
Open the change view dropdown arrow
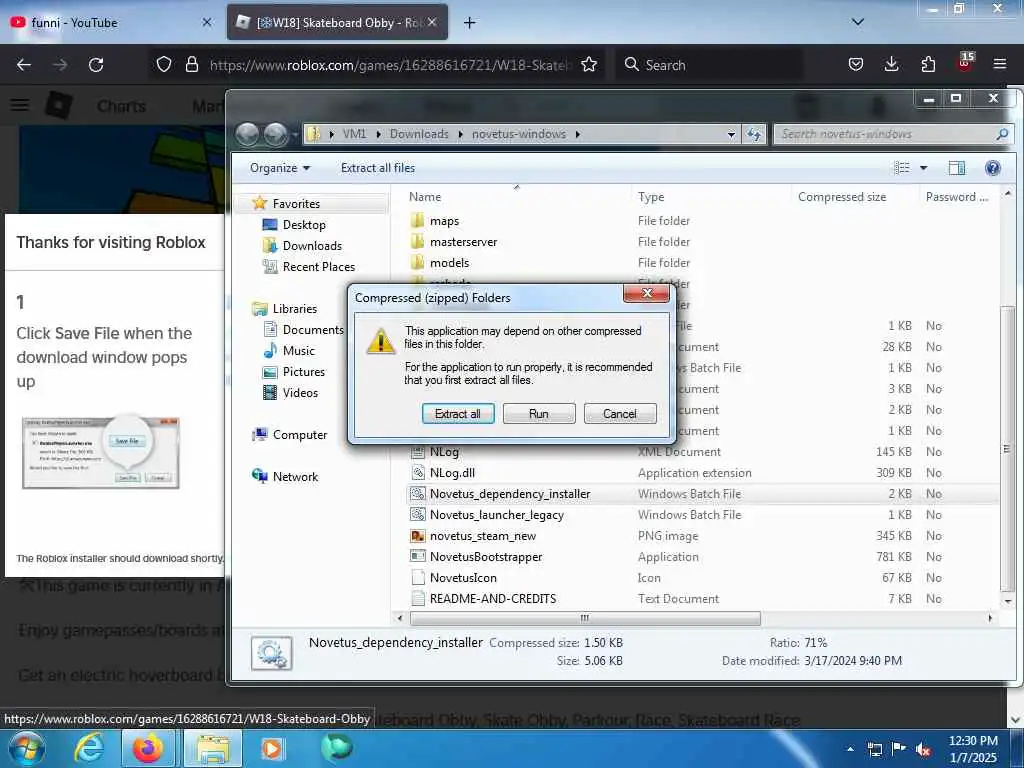tap(923, 168)
